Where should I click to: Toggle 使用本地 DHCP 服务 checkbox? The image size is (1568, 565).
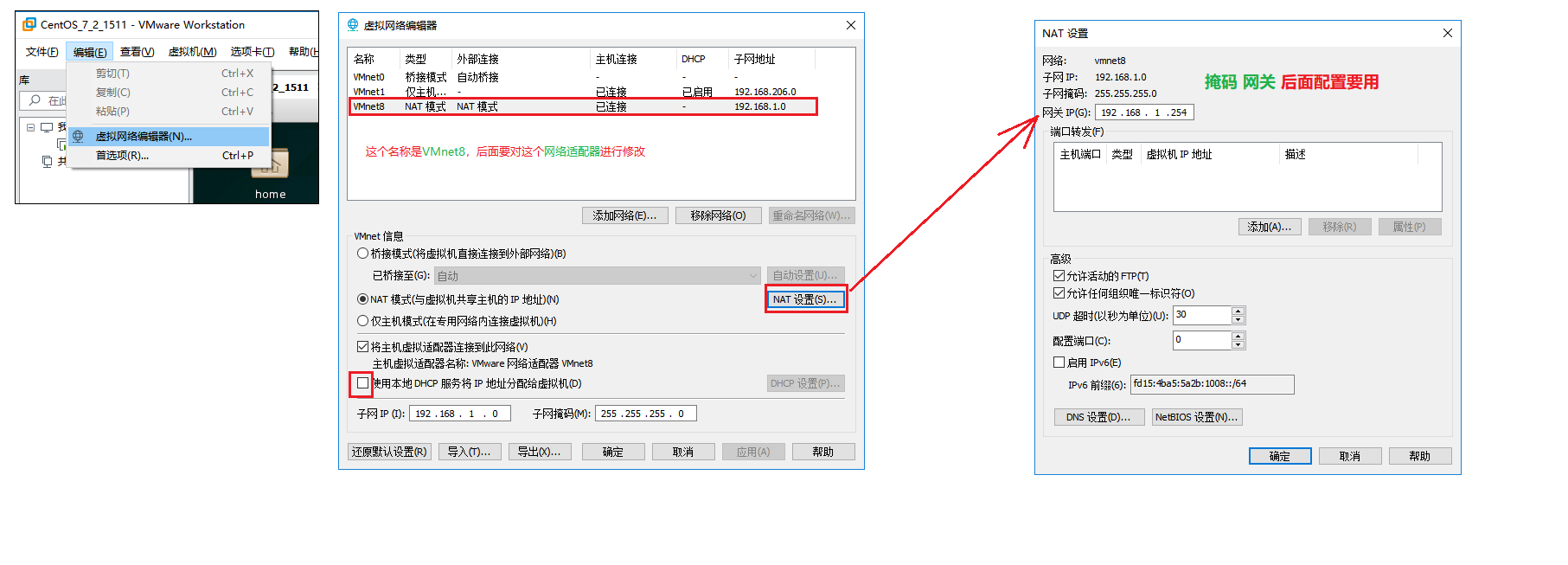tap(363, 382)
